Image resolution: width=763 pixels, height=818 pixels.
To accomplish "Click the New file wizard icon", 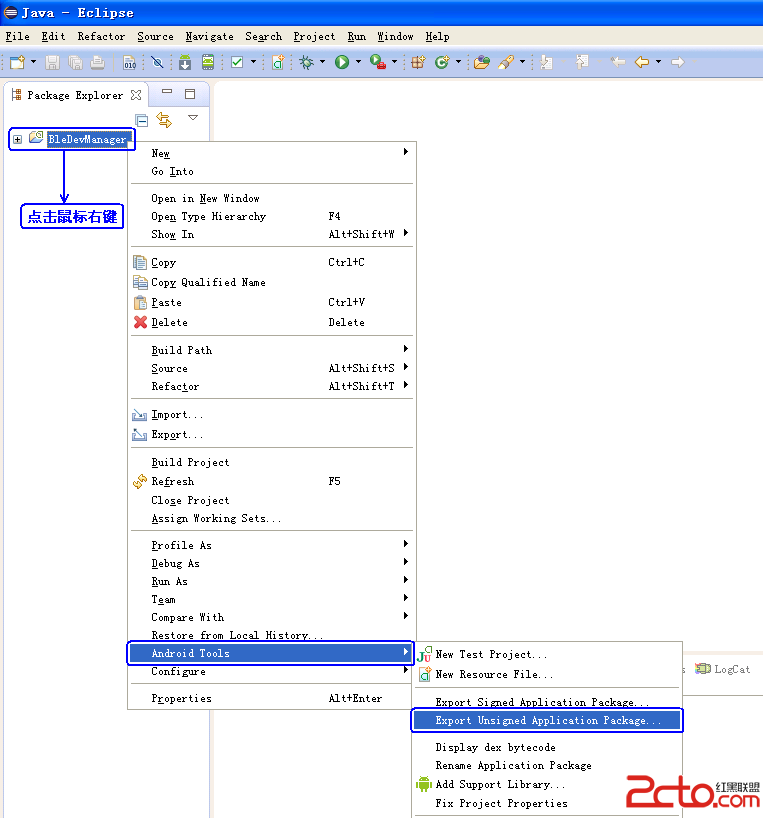I will click(17, 63).
